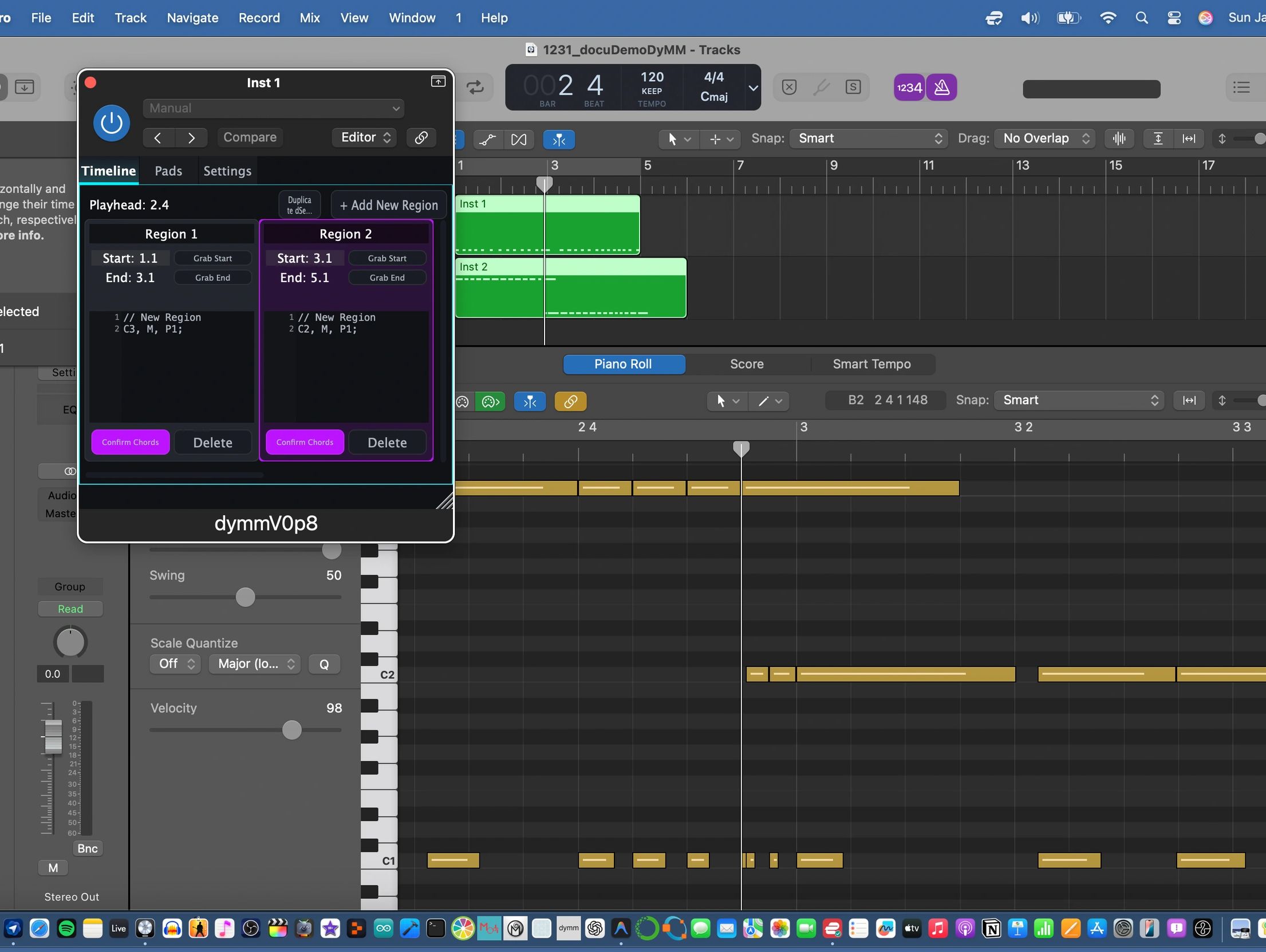Screen dimensions: 1266x952
Task: Open the Tracks Snap Smart dropdown
Action: click(x=869, y=139)
